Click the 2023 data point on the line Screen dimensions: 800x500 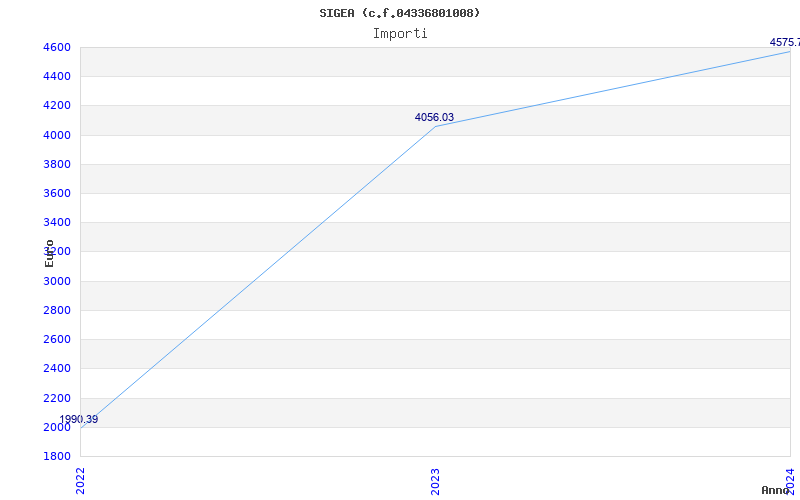(x=435, y=127)
